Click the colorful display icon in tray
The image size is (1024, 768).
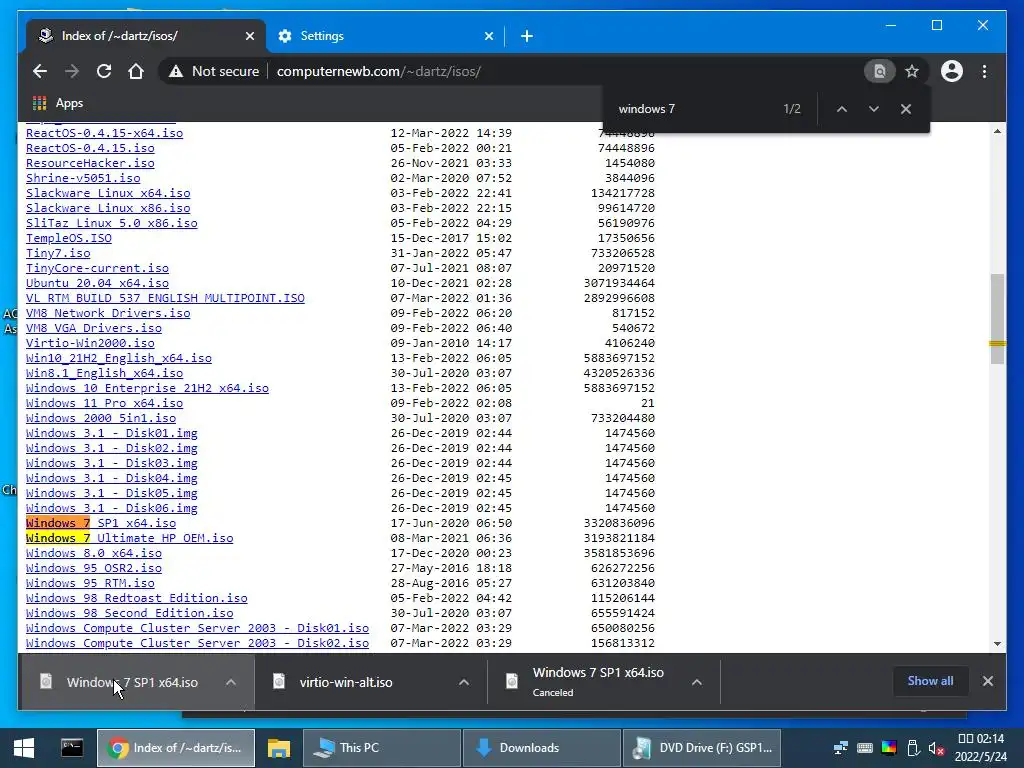tap(889, 748)
